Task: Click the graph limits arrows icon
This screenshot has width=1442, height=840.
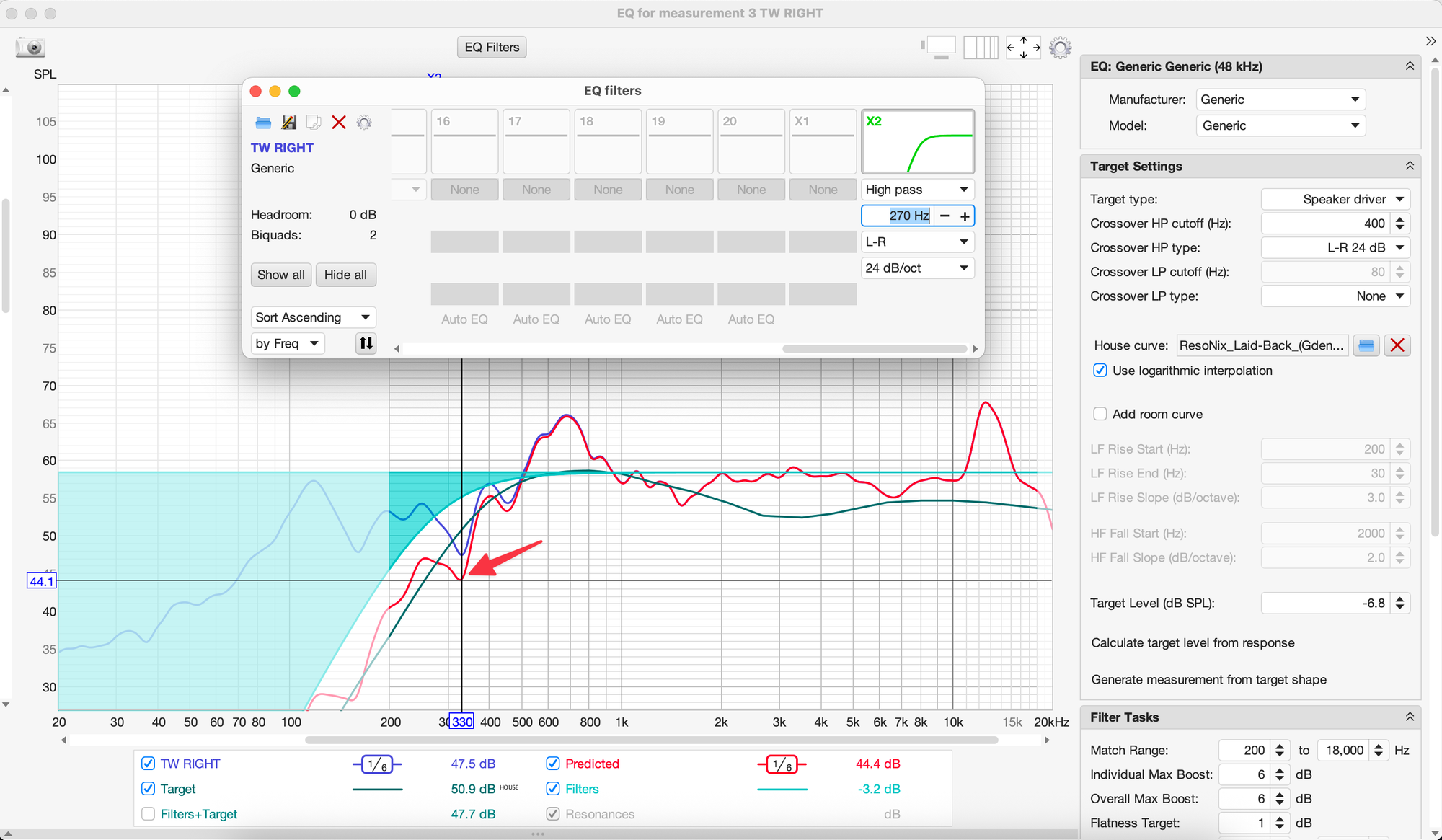Action: point(1023,48)
